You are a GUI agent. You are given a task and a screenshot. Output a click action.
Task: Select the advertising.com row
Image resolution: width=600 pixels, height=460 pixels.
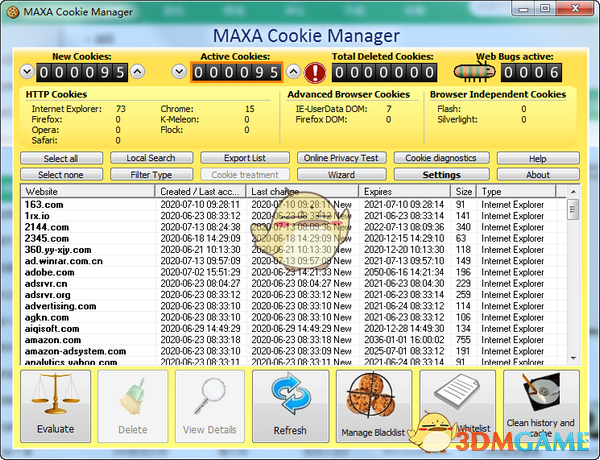coord(294,306)
